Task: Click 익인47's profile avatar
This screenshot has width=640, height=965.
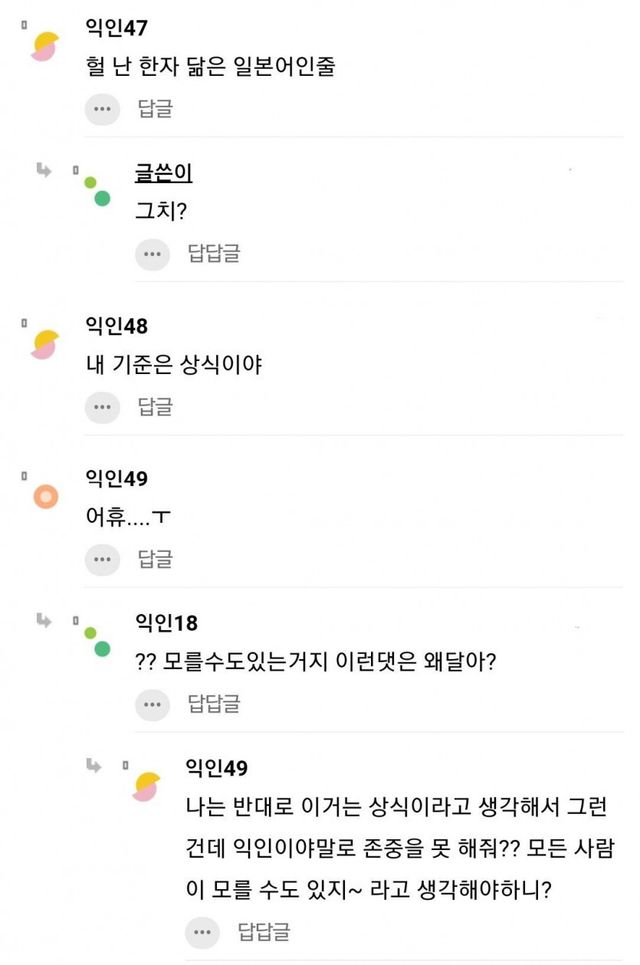Action: 45,47
